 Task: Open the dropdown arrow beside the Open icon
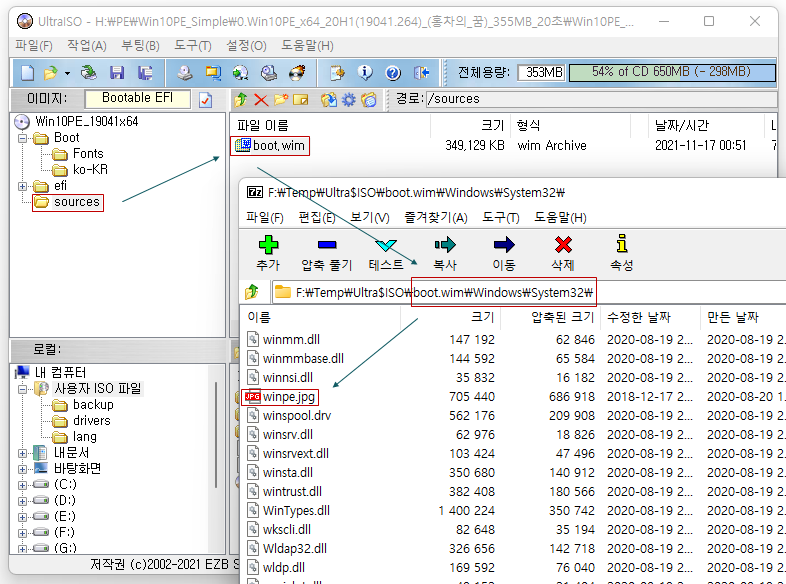[x=67, y=73]
